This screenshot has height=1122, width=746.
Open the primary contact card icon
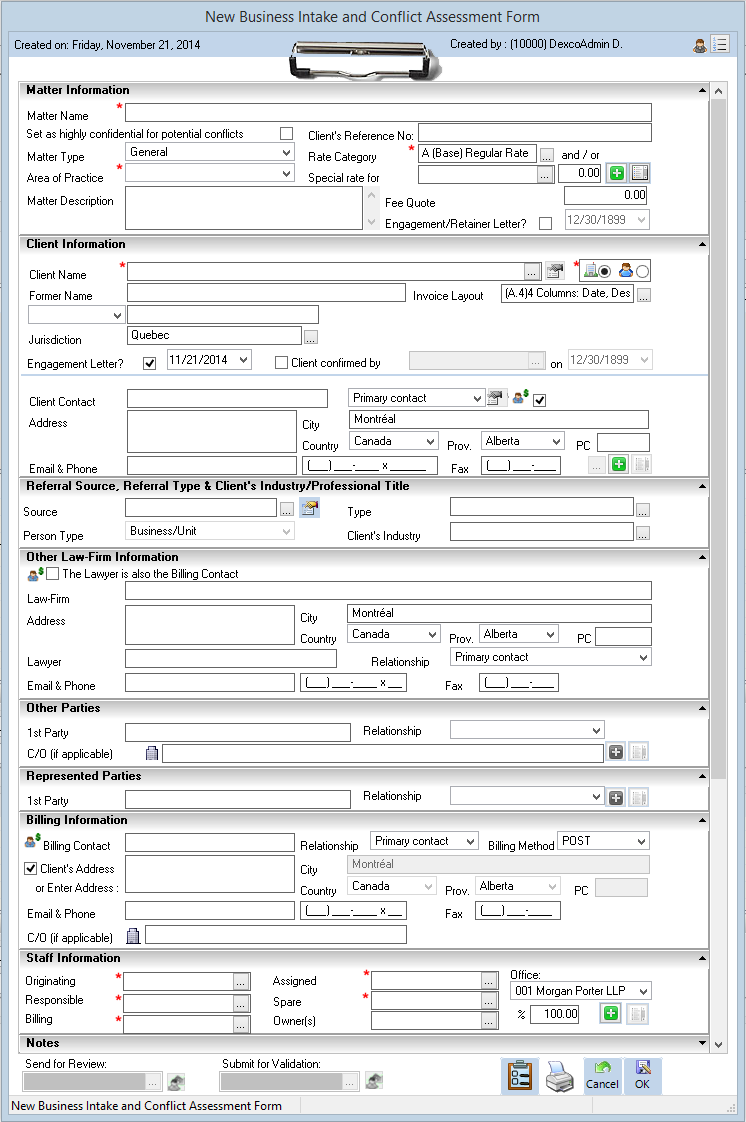tap(495, 398)
